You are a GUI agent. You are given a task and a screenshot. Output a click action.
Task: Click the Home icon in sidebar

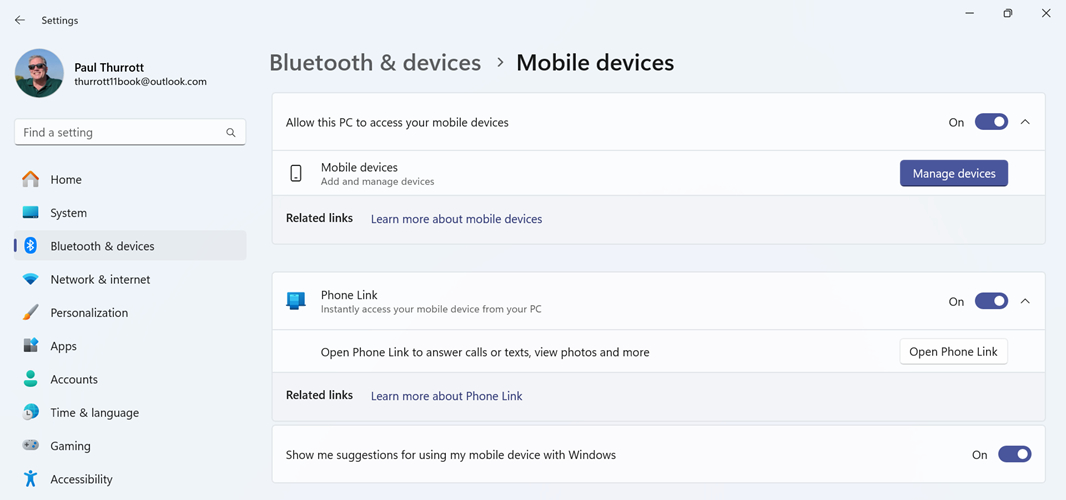coord(31,180)
